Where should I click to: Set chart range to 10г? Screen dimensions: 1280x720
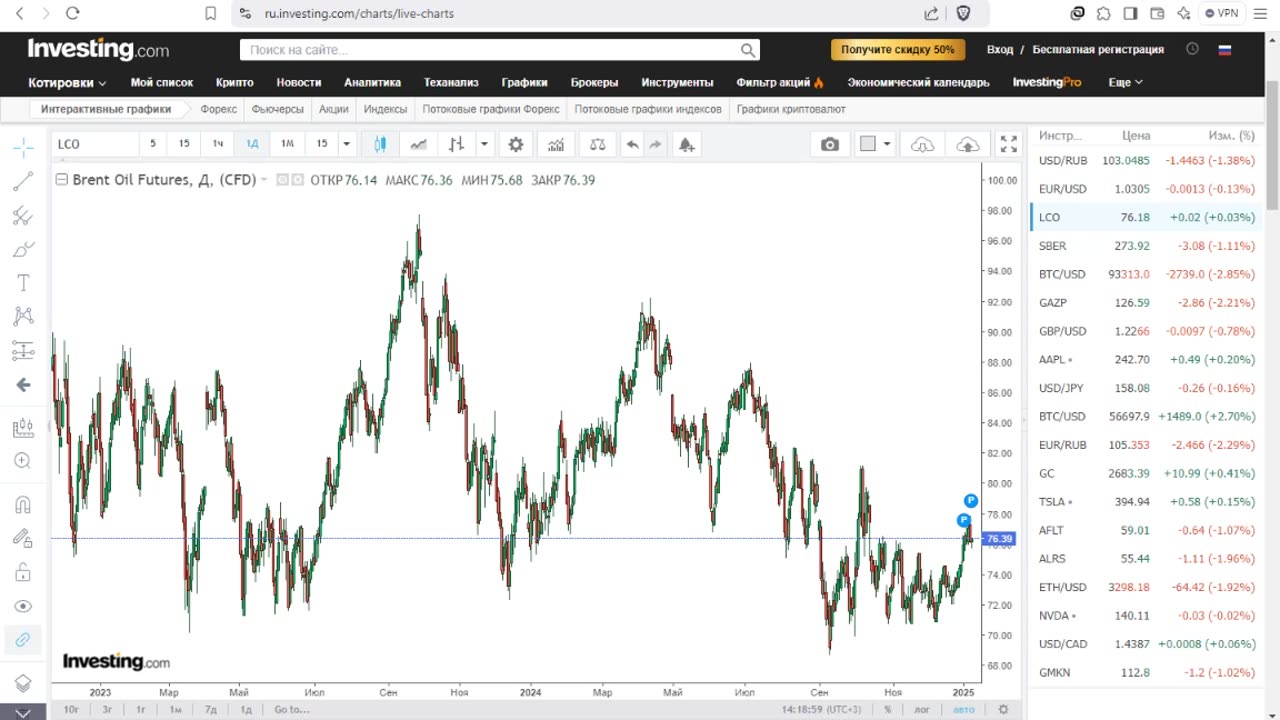click(x=71, y=709)
